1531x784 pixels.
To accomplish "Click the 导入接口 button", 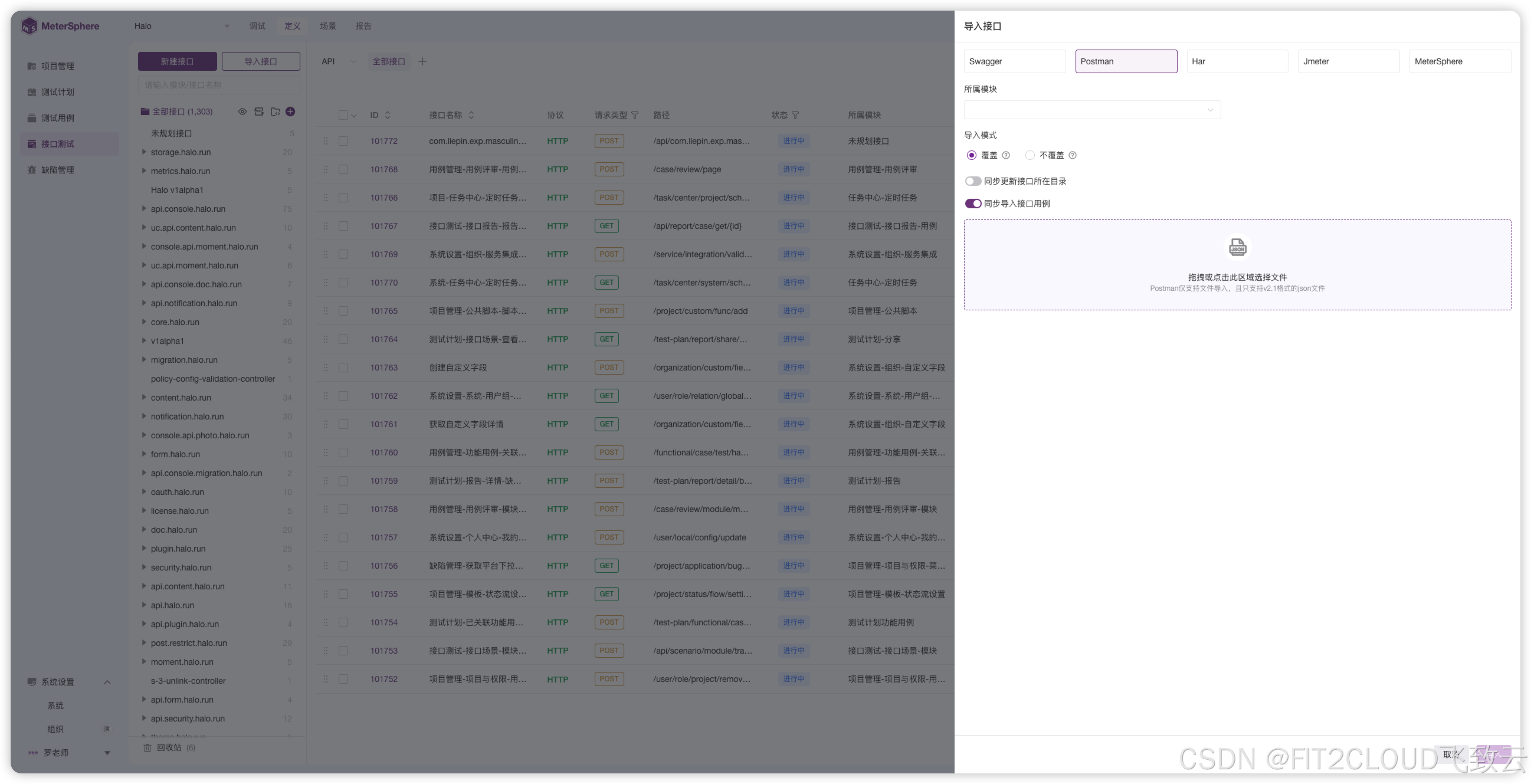I will click(x=260, y=61).
